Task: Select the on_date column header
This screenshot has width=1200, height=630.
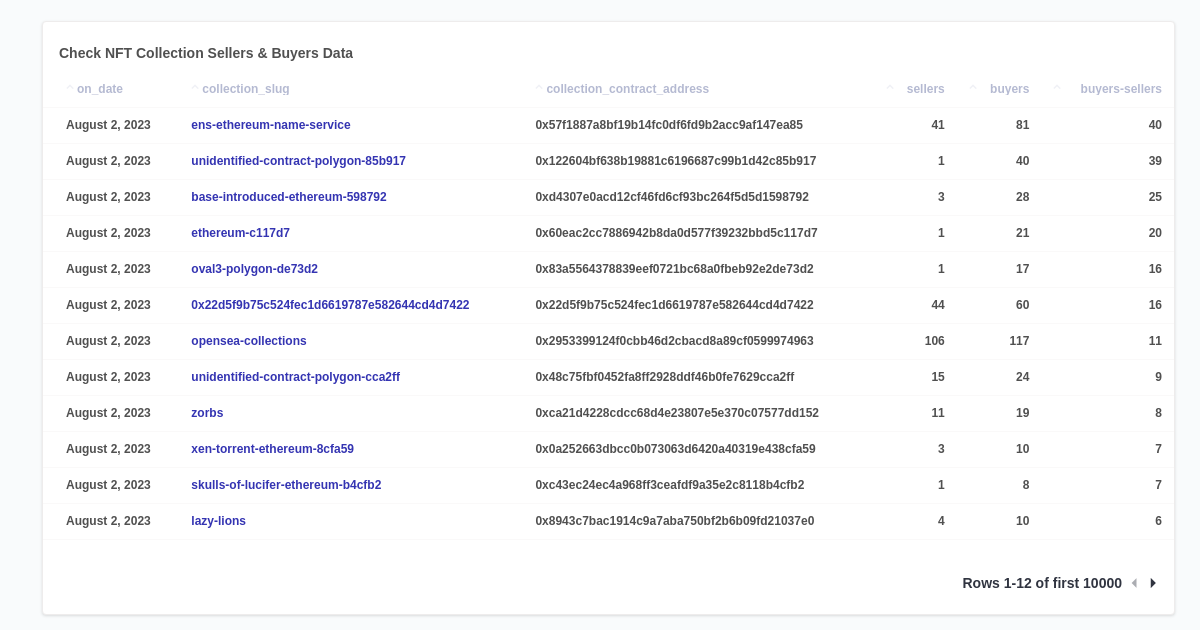Action: pyautogui.click(x=99, y=88)
